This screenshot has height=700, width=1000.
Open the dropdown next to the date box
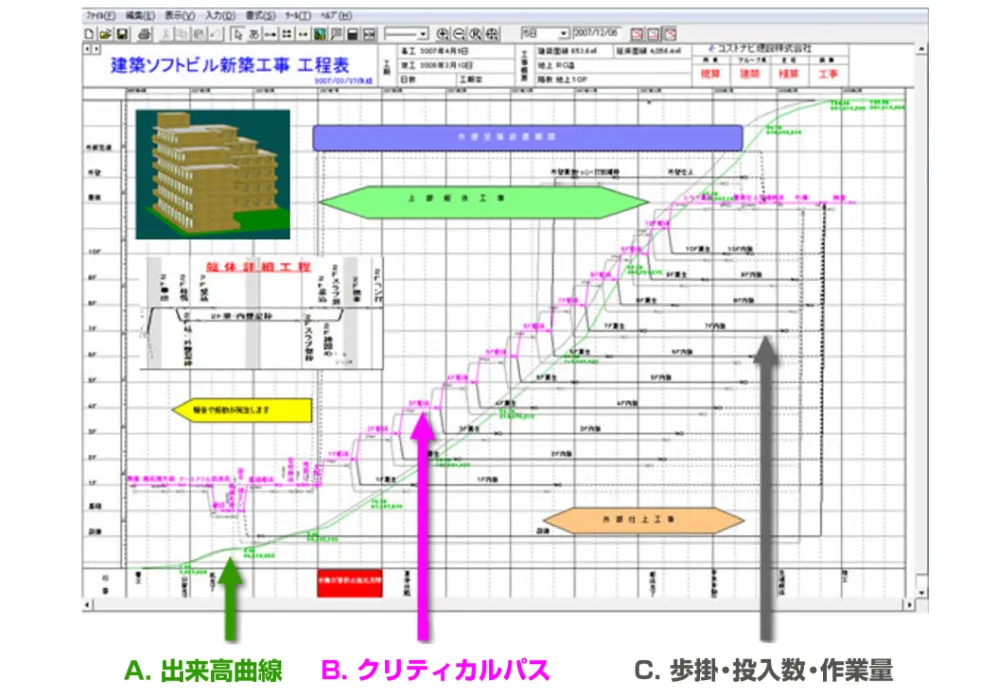pos(563,33)
